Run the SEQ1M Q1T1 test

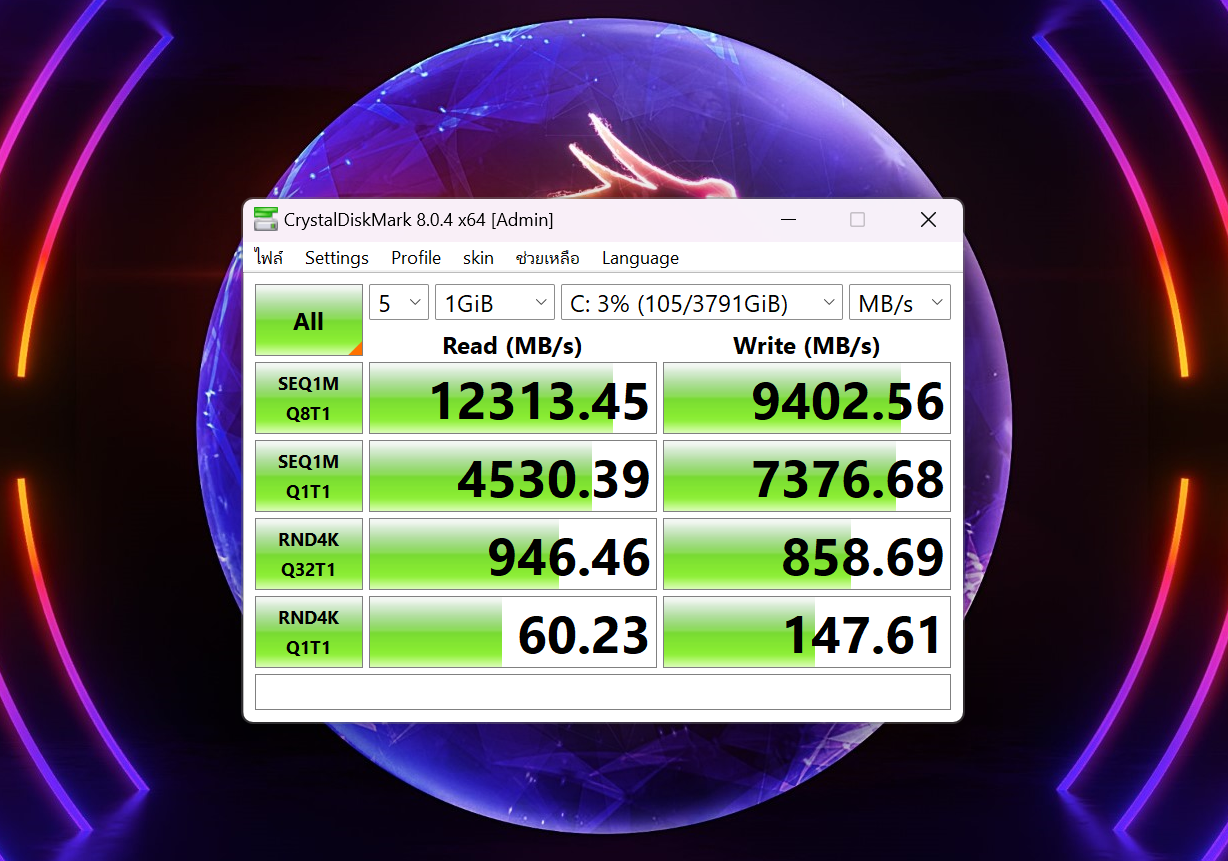309,476
